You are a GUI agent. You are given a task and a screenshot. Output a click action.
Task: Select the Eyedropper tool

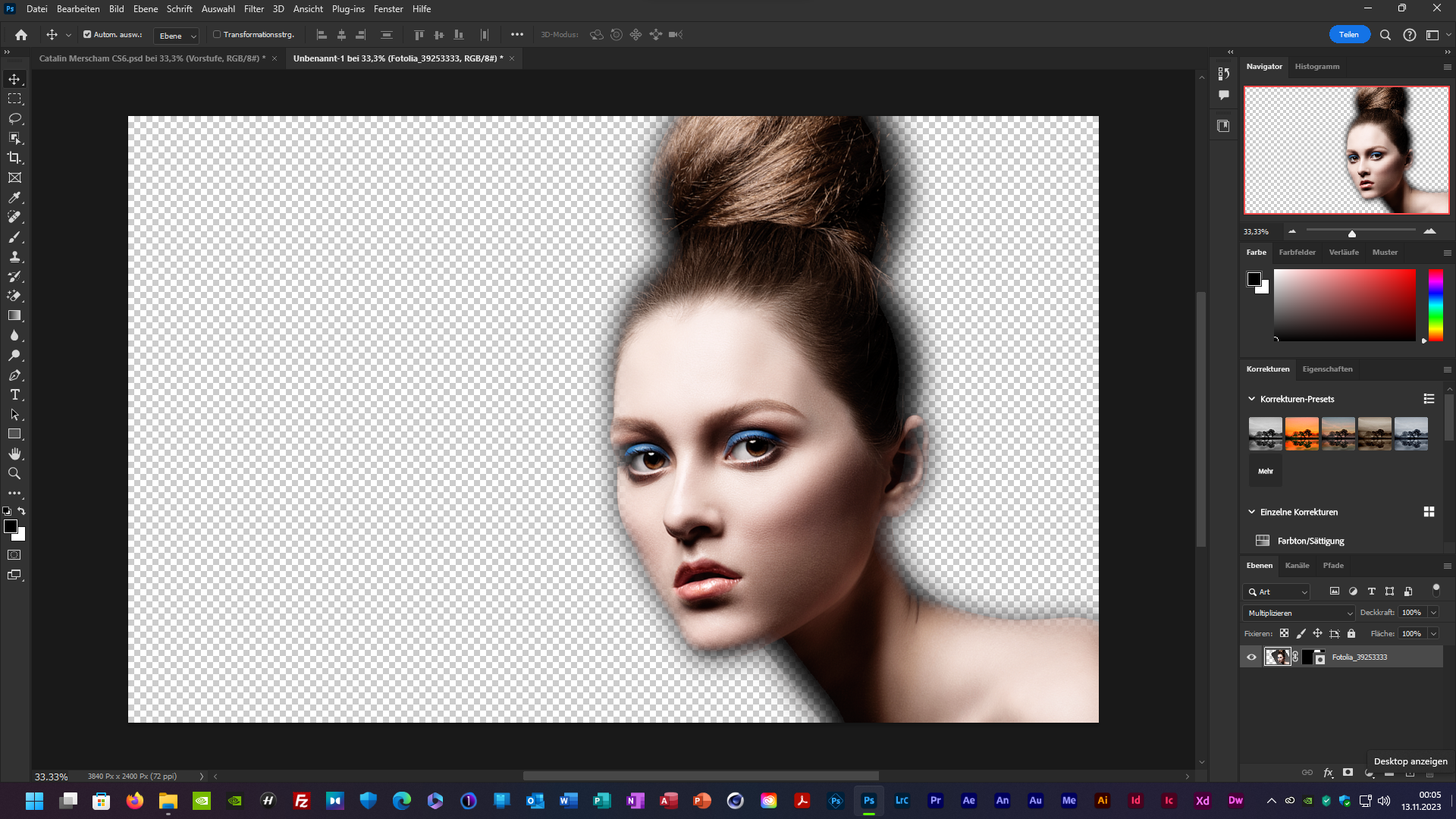click(14, 197)
